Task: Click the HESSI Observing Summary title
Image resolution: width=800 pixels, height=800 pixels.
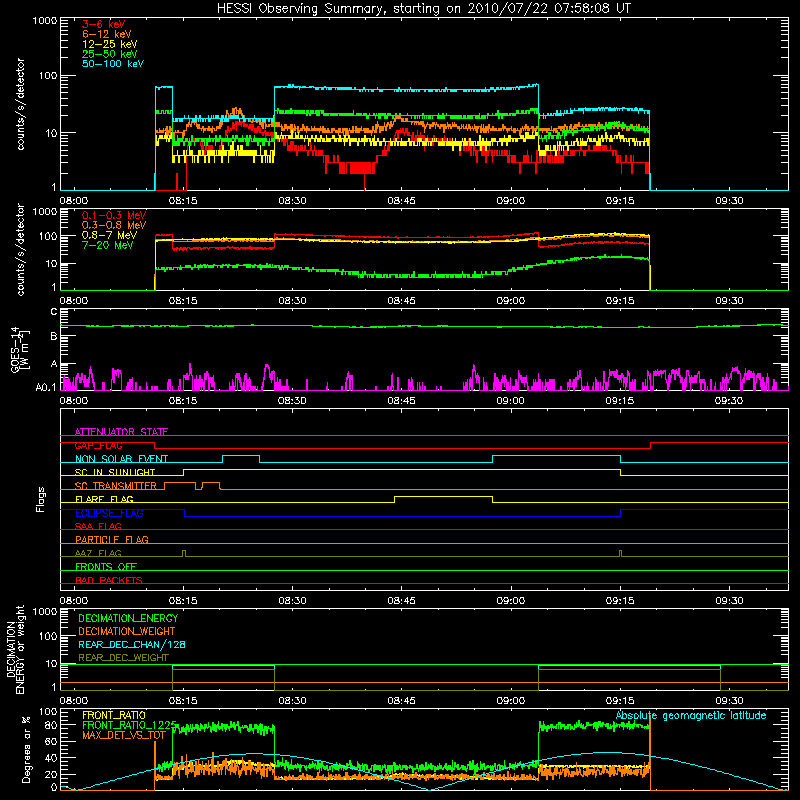Action: click(424, 9)
